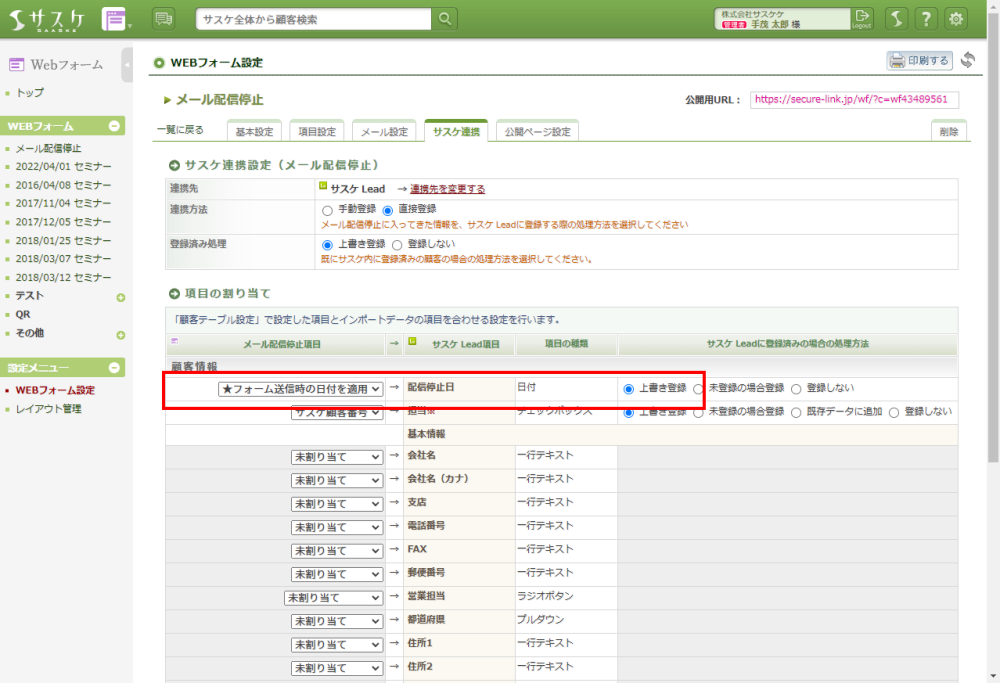The height and width of the screenshot is (683, 1000).
Task: Click the 公開用URL text field
Action: tap(854, 100)
